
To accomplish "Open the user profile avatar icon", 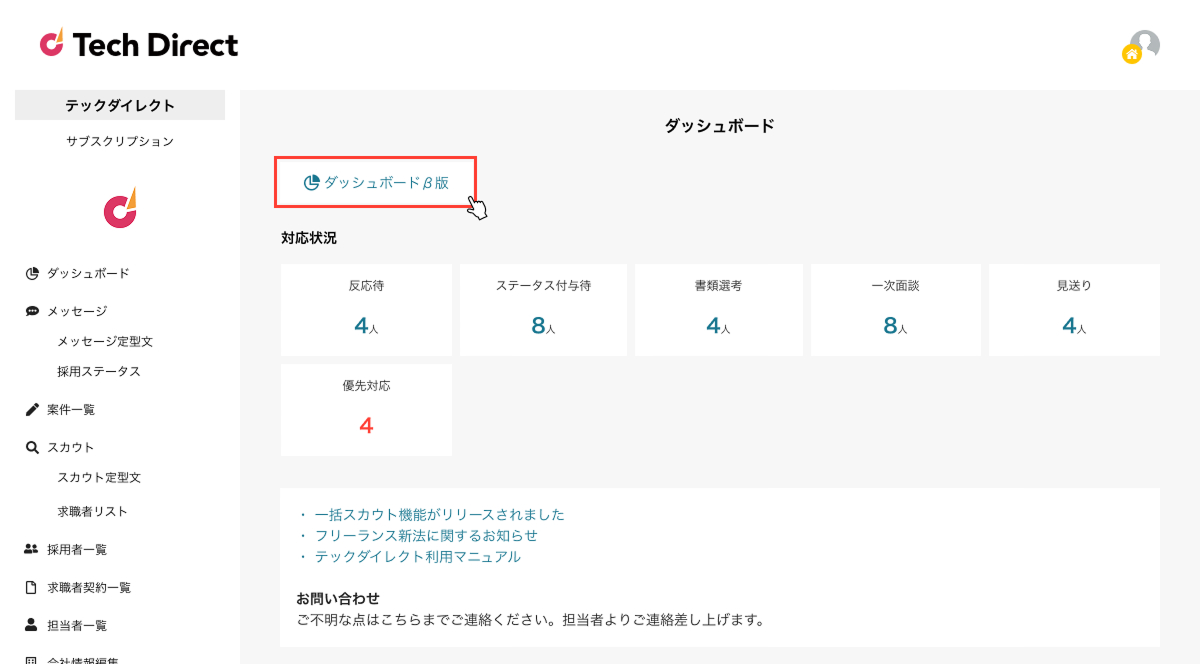I will [x=1143, y=45].
